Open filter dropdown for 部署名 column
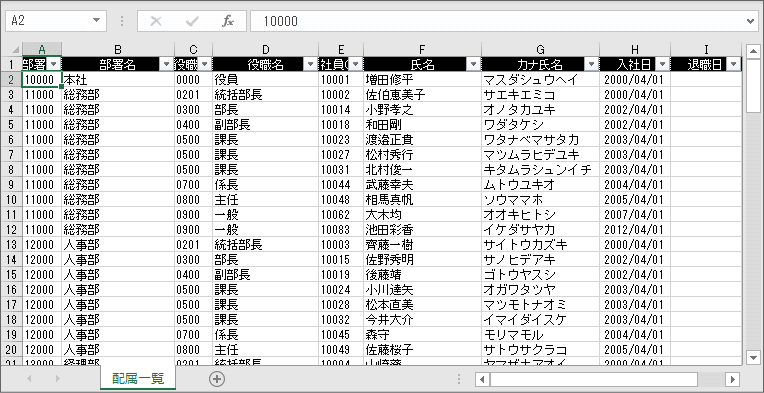The image size is (764, 393). tap(167, 64)
